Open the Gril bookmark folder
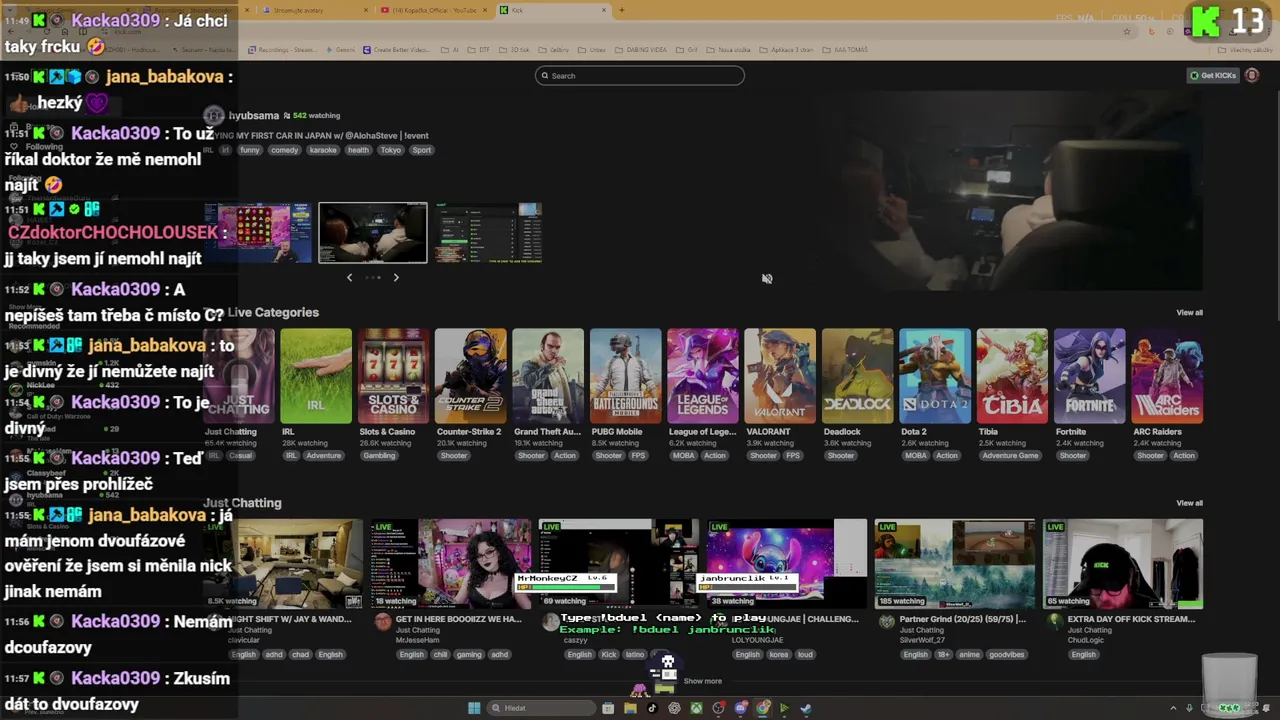Screen dimensions: 1280x720 [x=689, y=50]
